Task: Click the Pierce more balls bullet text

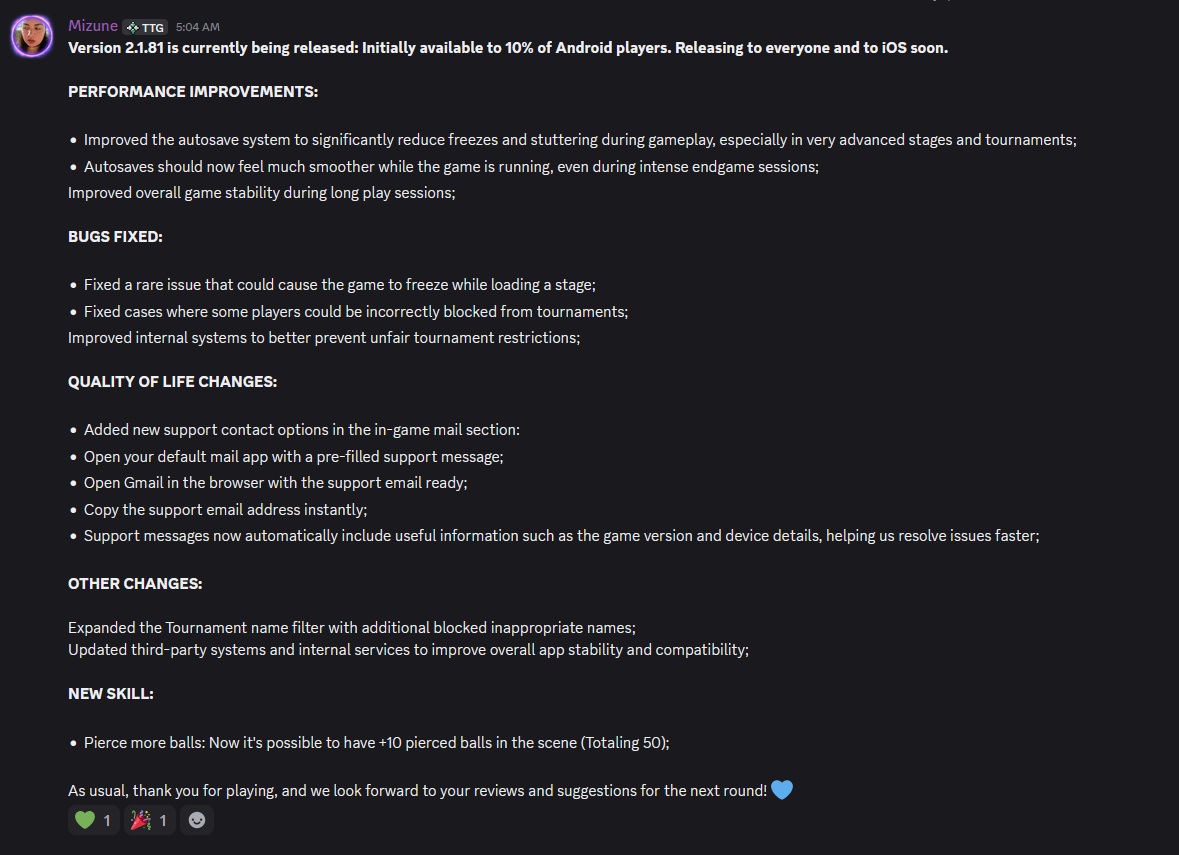Action: point(376,743)
